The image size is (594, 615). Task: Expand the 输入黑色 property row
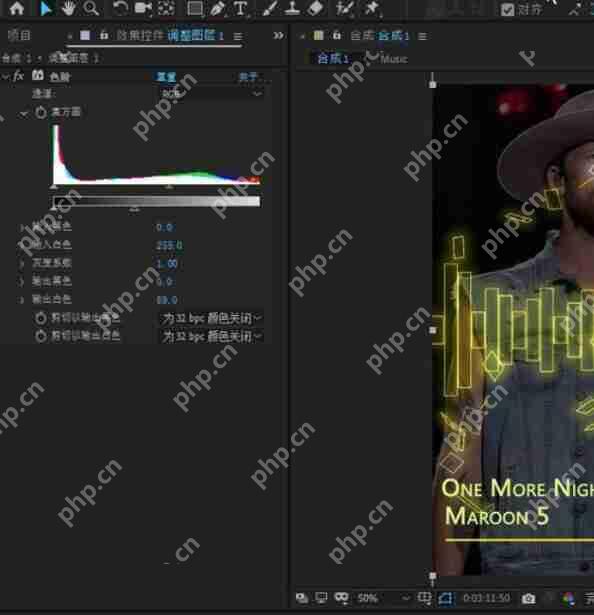22,227
